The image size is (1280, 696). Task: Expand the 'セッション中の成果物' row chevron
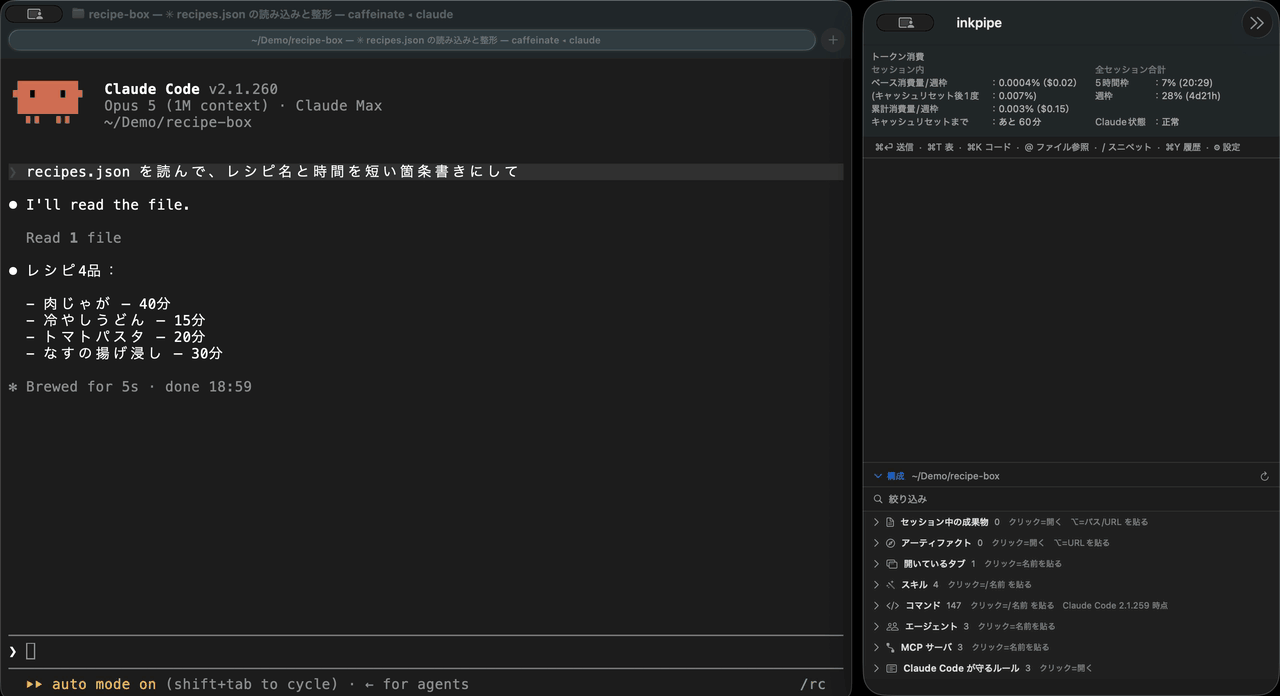coord(877,522)
